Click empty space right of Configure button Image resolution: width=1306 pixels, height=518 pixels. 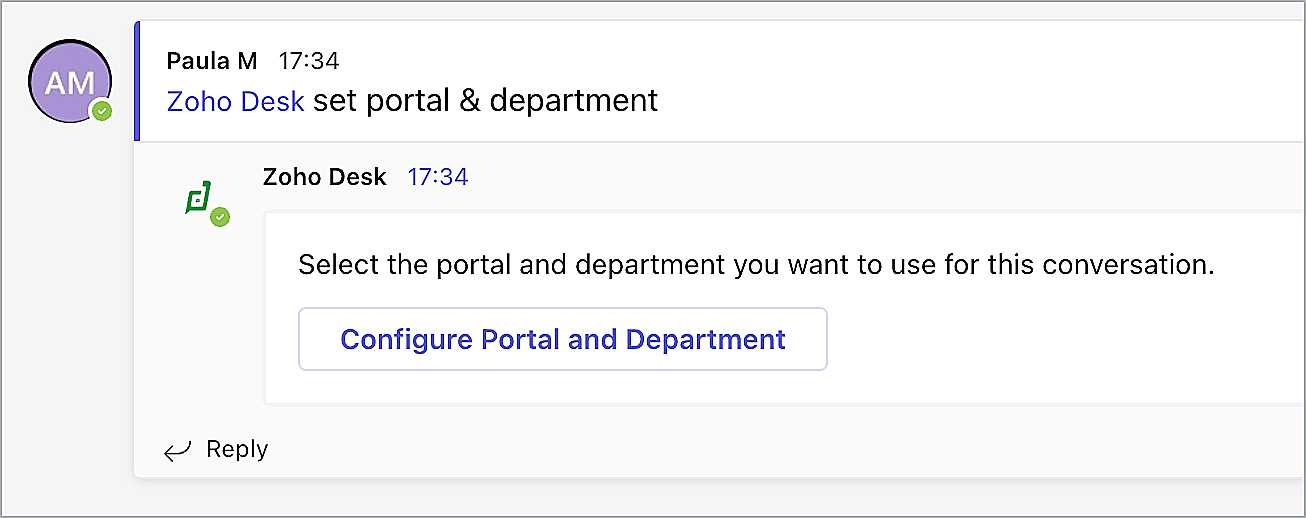(1050, 340)
